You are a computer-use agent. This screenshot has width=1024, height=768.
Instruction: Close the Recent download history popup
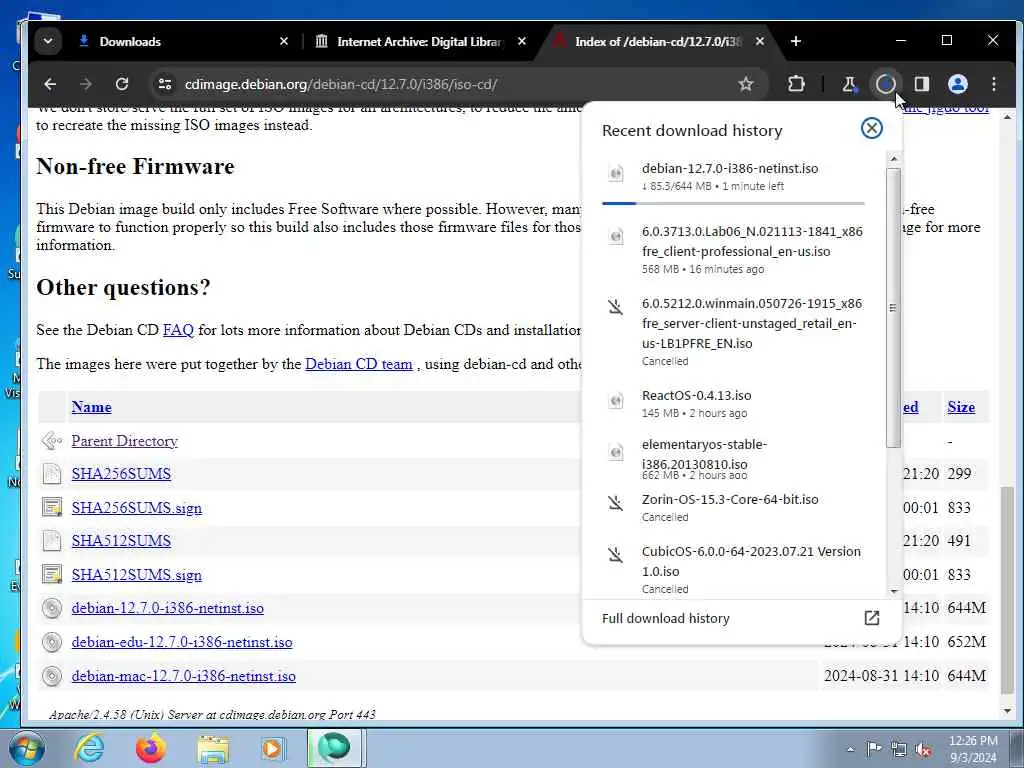click(871, 128)
